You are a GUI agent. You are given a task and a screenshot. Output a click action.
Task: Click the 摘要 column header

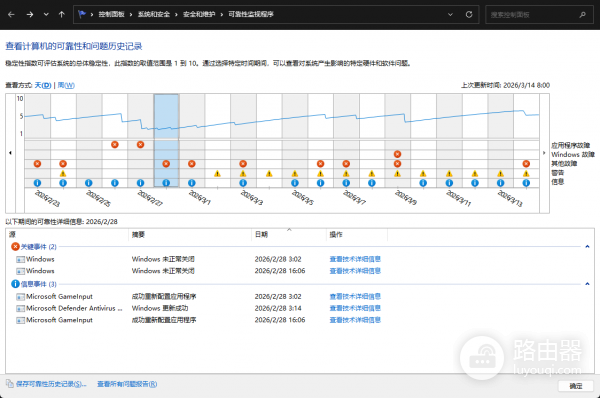point(190,235)
